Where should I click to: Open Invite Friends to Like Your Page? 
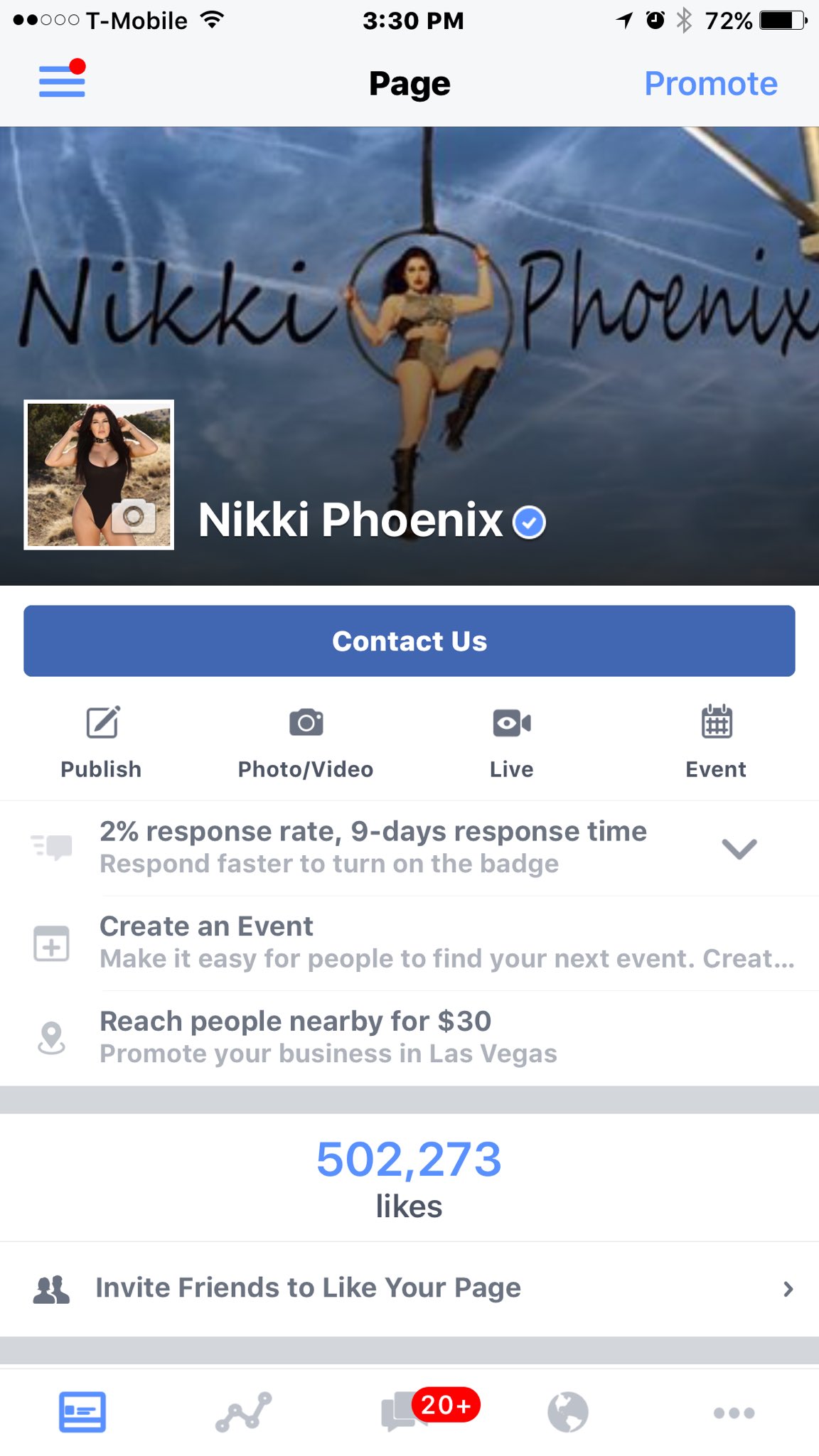click(x=409, y=1288)
